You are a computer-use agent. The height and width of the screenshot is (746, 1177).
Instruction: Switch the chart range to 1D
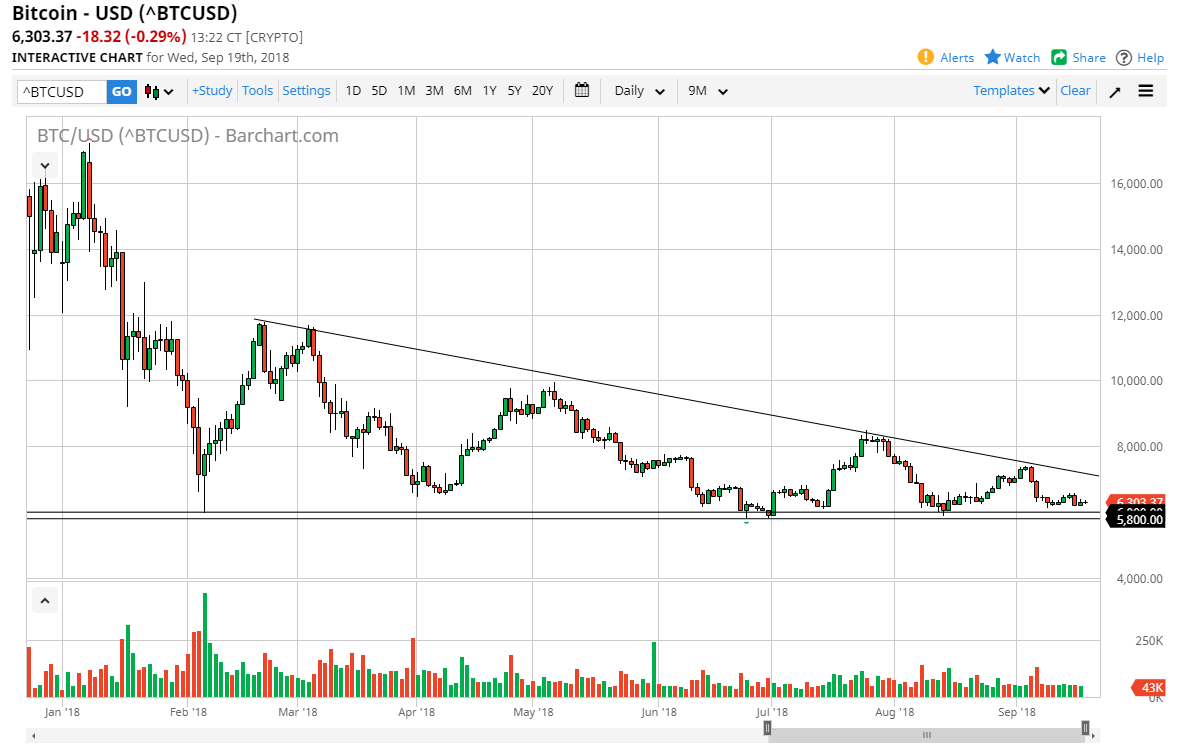click(x=353, y=90)
